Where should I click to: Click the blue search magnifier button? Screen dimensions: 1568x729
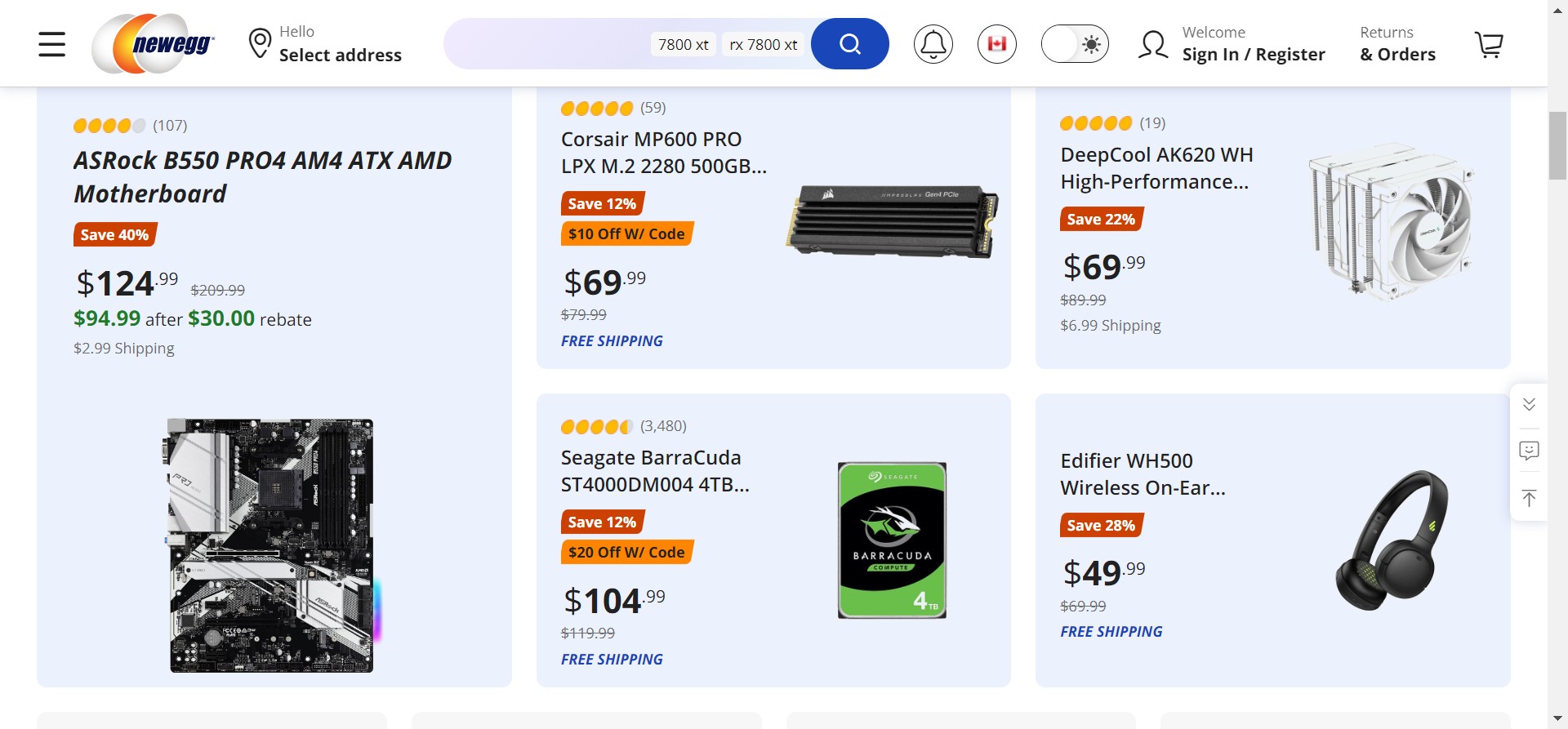click(x=849, y=44)
